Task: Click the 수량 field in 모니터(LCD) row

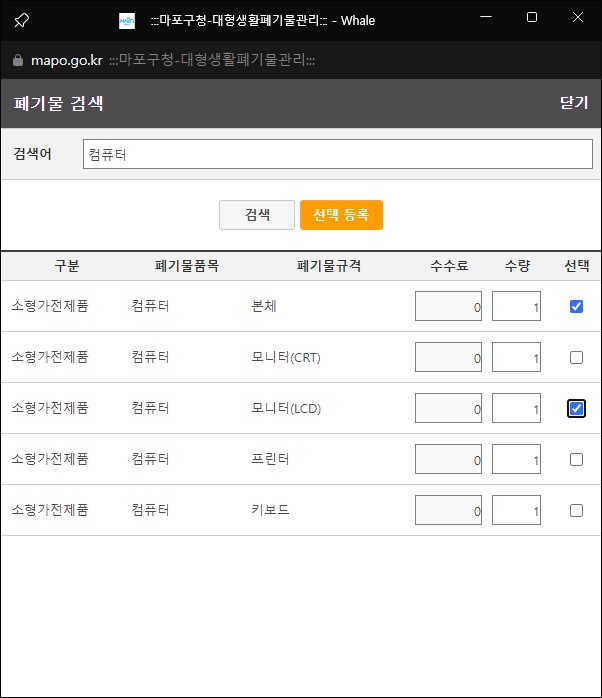Action: (x=516, y=408)
